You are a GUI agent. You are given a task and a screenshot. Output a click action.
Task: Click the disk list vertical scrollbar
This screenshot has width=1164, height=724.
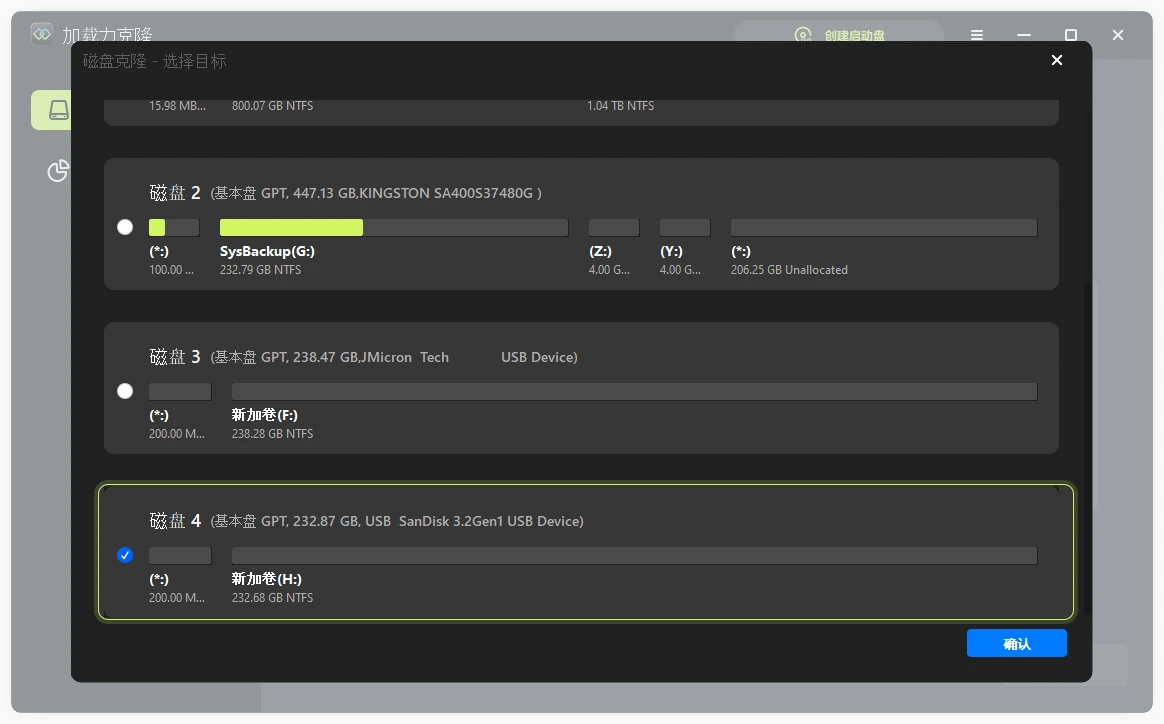(1088, 450)
